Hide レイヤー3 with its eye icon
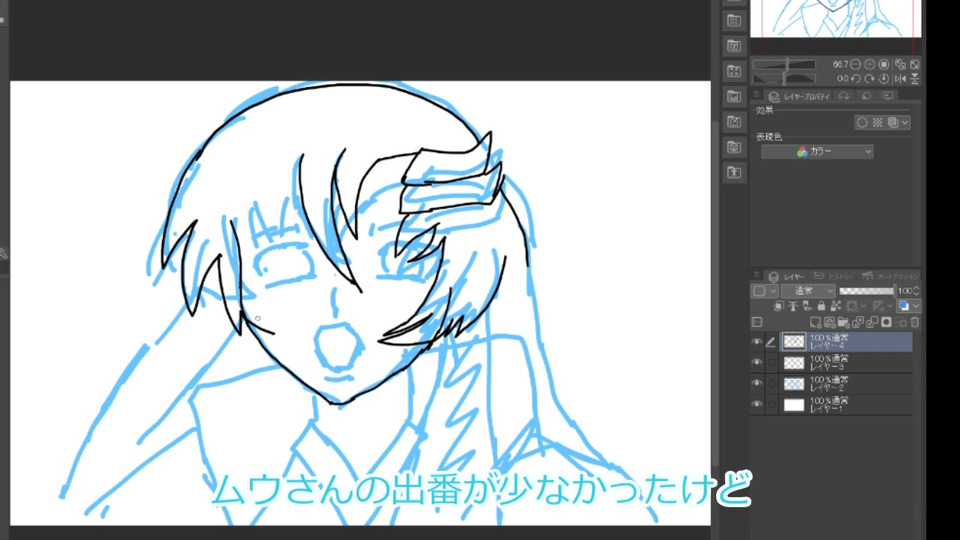Image resolution: width=960 pixels, height=540 pixels. [757, 362]
